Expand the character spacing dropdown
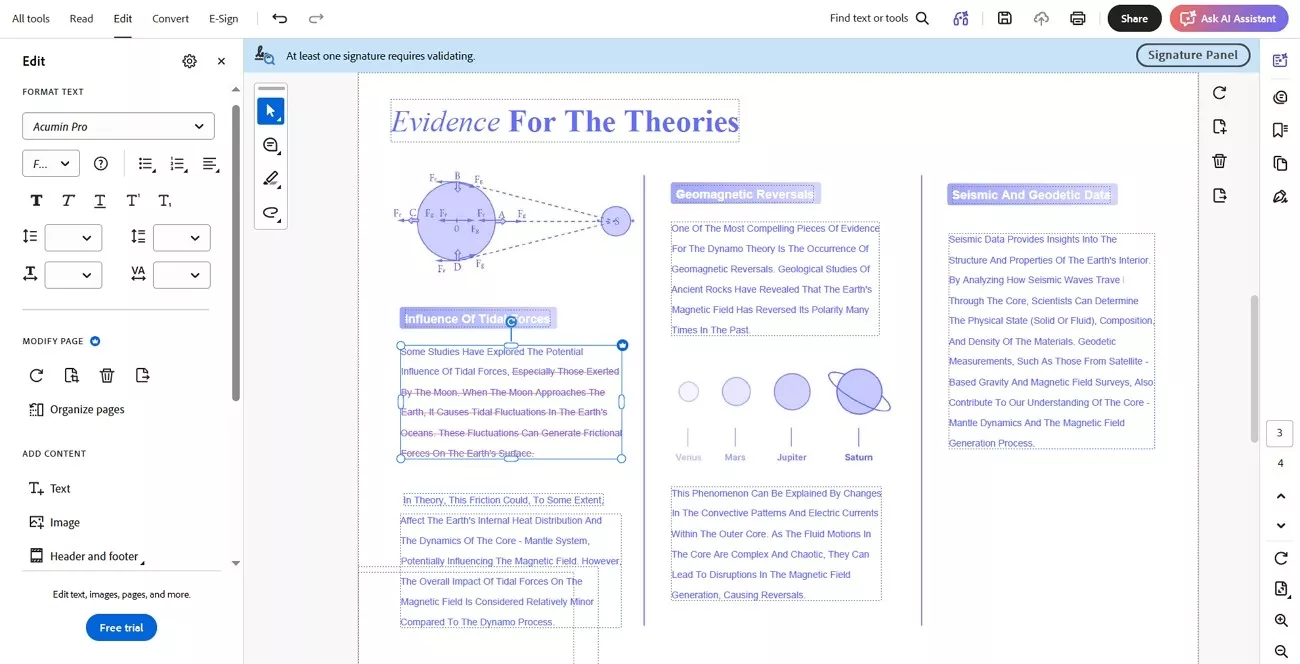Image resolution: width=1300 pixels, height=664 pixels. pos(181,274)
